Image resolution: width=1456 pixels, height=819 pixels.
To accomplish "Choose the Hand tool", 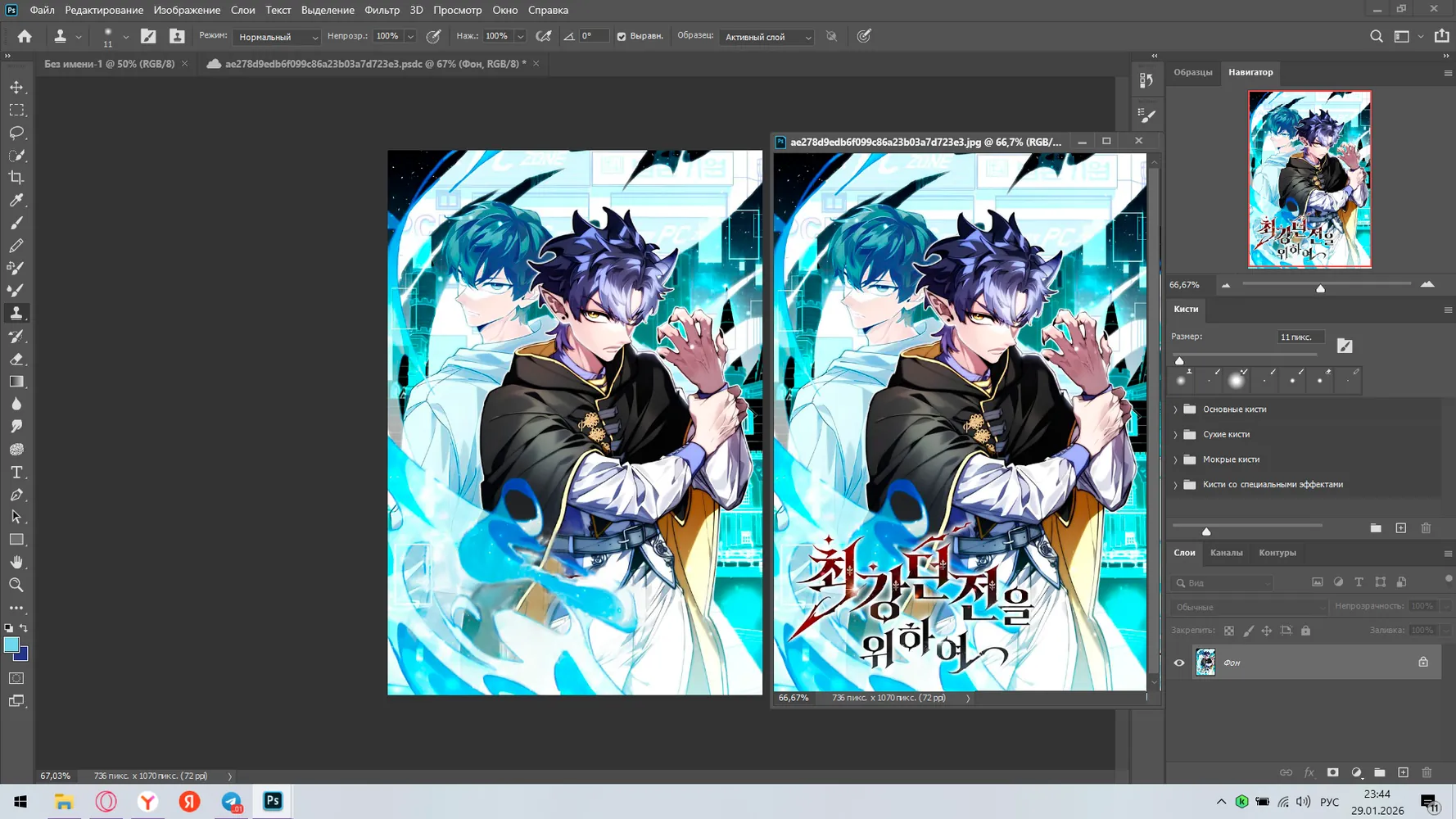I will (16, 563).
